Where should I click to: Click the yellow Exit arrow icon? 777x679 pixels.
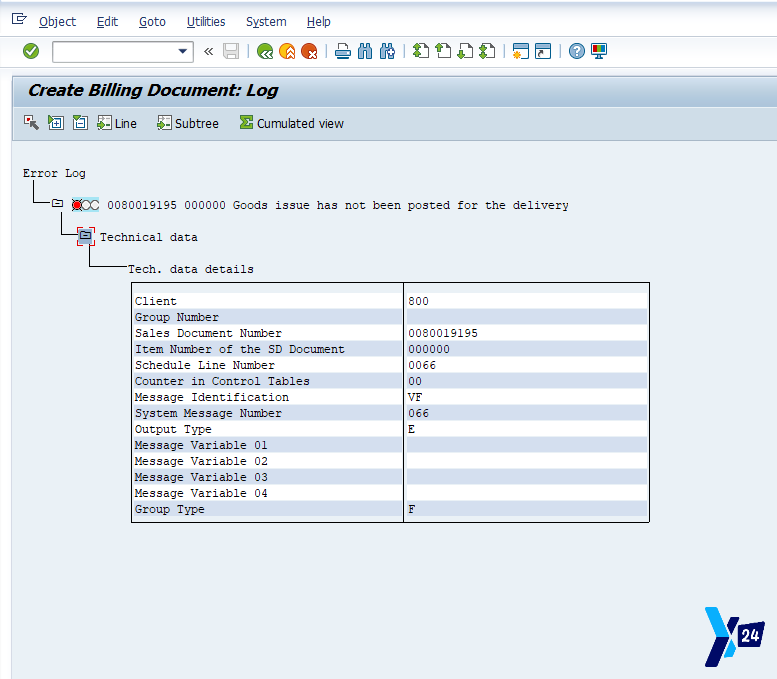coord(287,51)
